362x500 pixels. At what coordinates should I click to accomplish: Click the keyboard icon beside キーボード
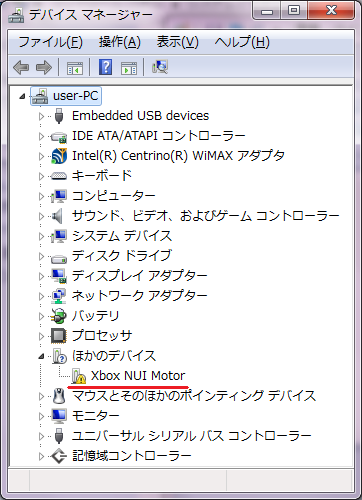tap(59, 176)
